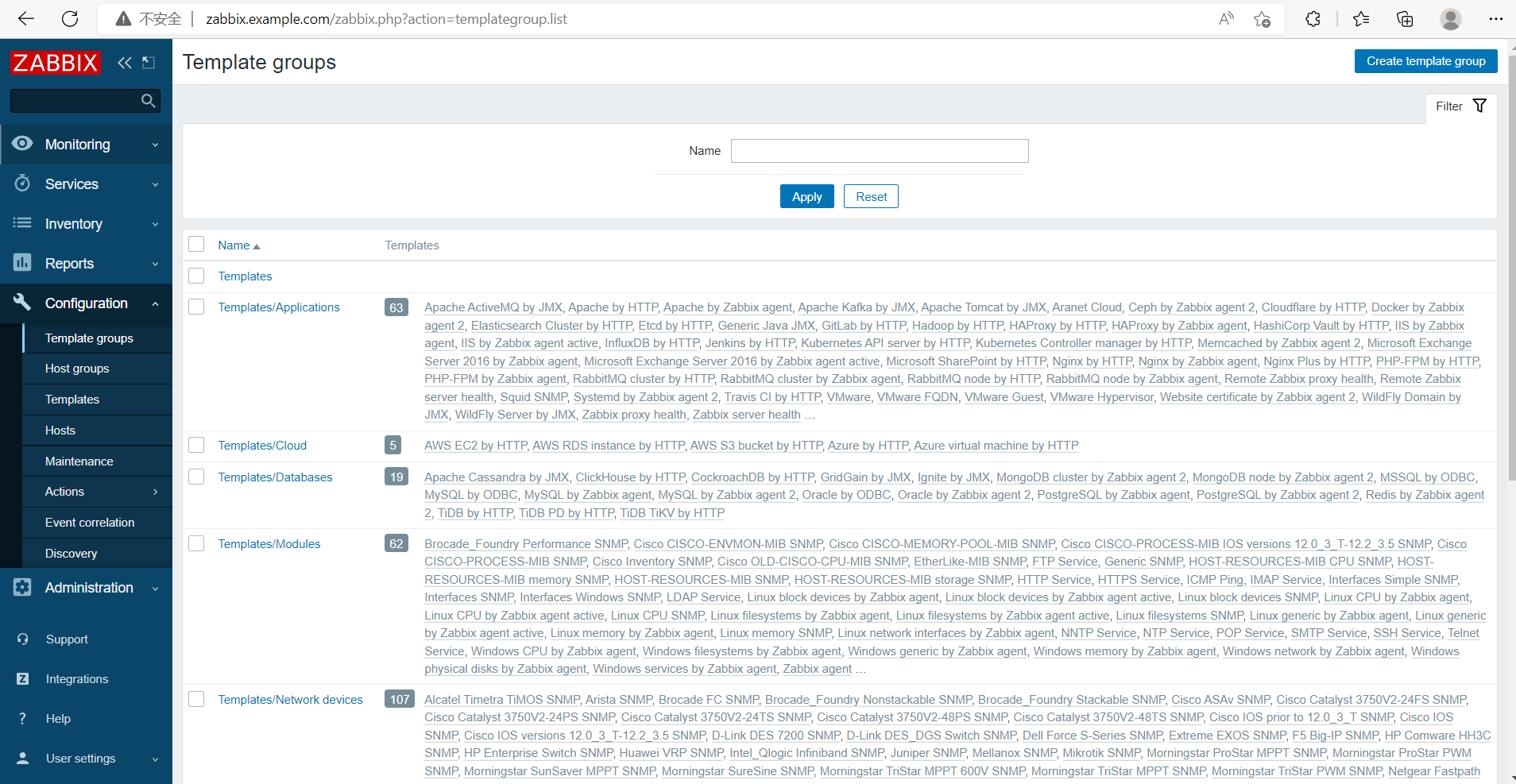1516x784 pixels.
Task: Open the browser collections icon
Action: [x=1405, y=19]
